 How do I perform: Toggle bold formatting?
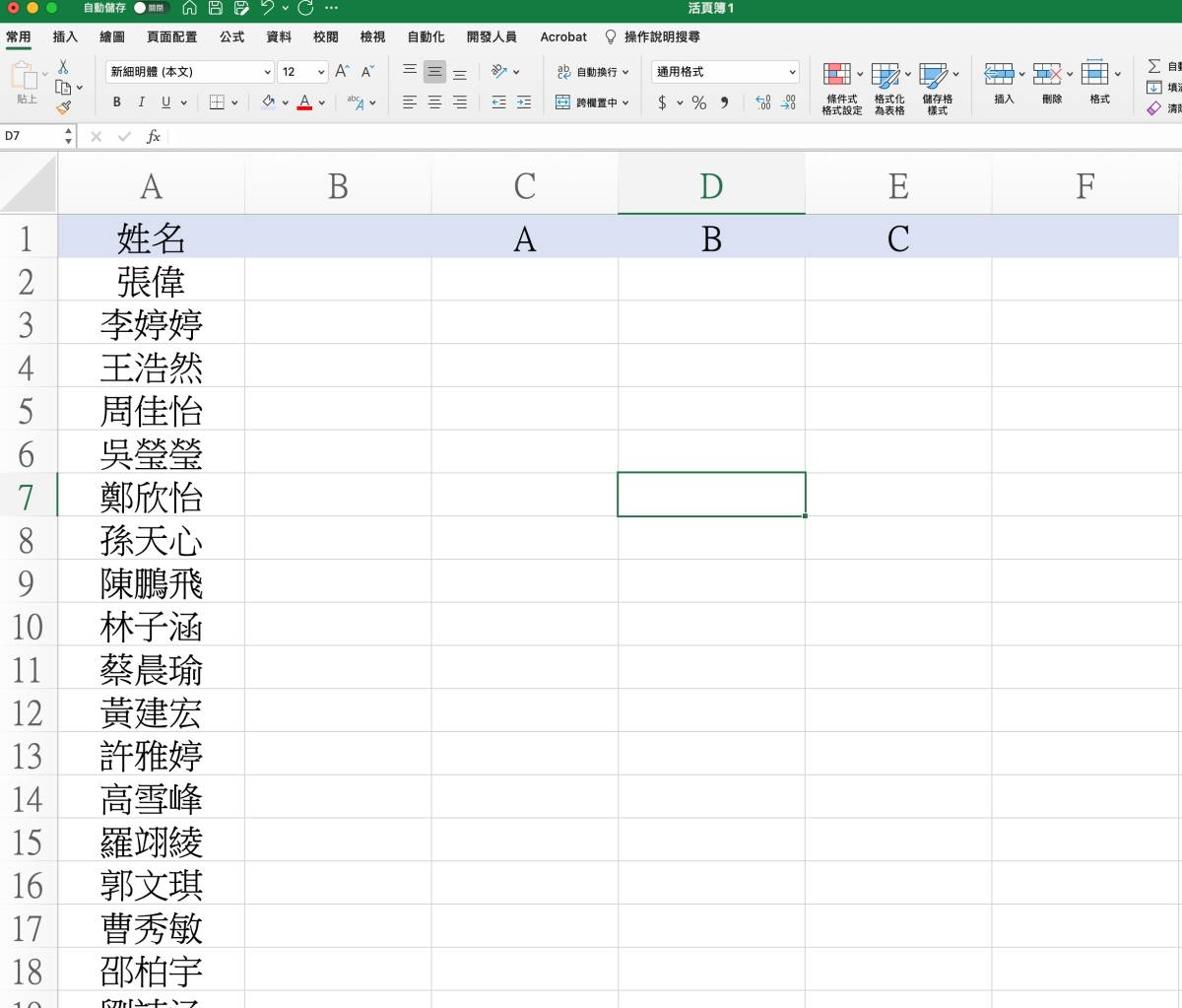(x=116, y=101)
